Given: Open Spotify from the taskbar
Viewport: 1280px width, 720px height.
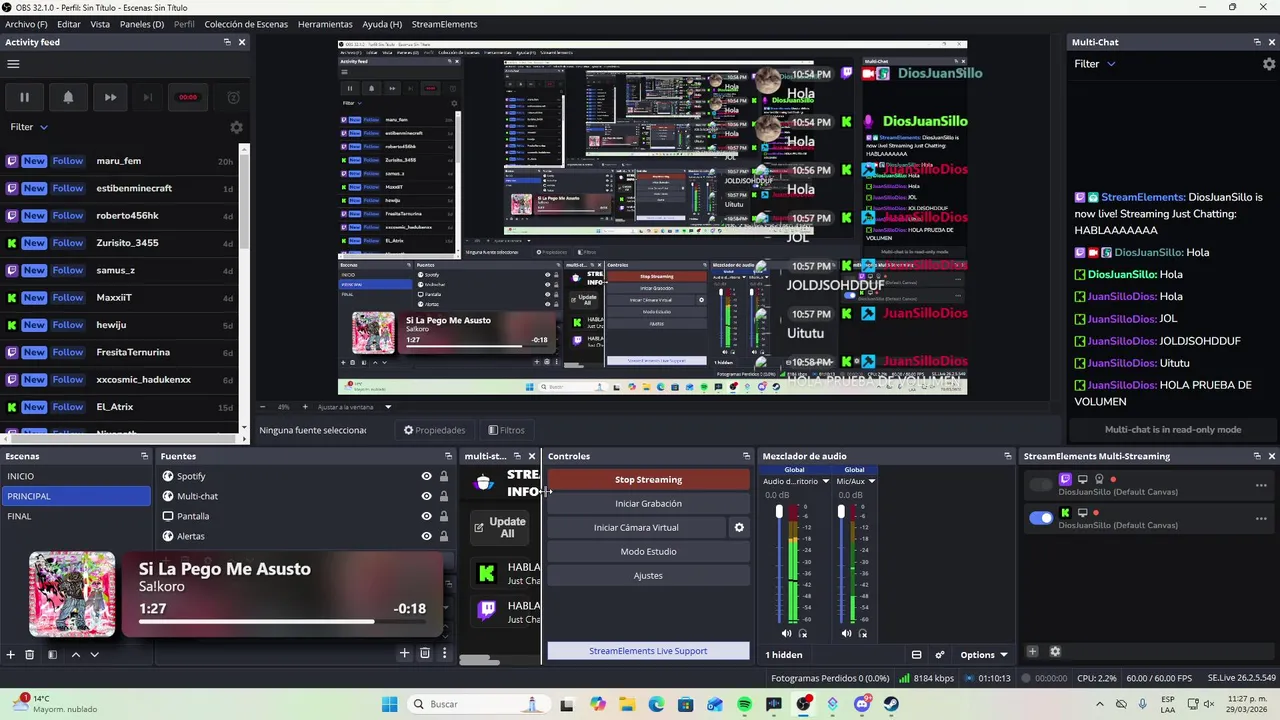Looking at the screenshot, I should point(744,704).
